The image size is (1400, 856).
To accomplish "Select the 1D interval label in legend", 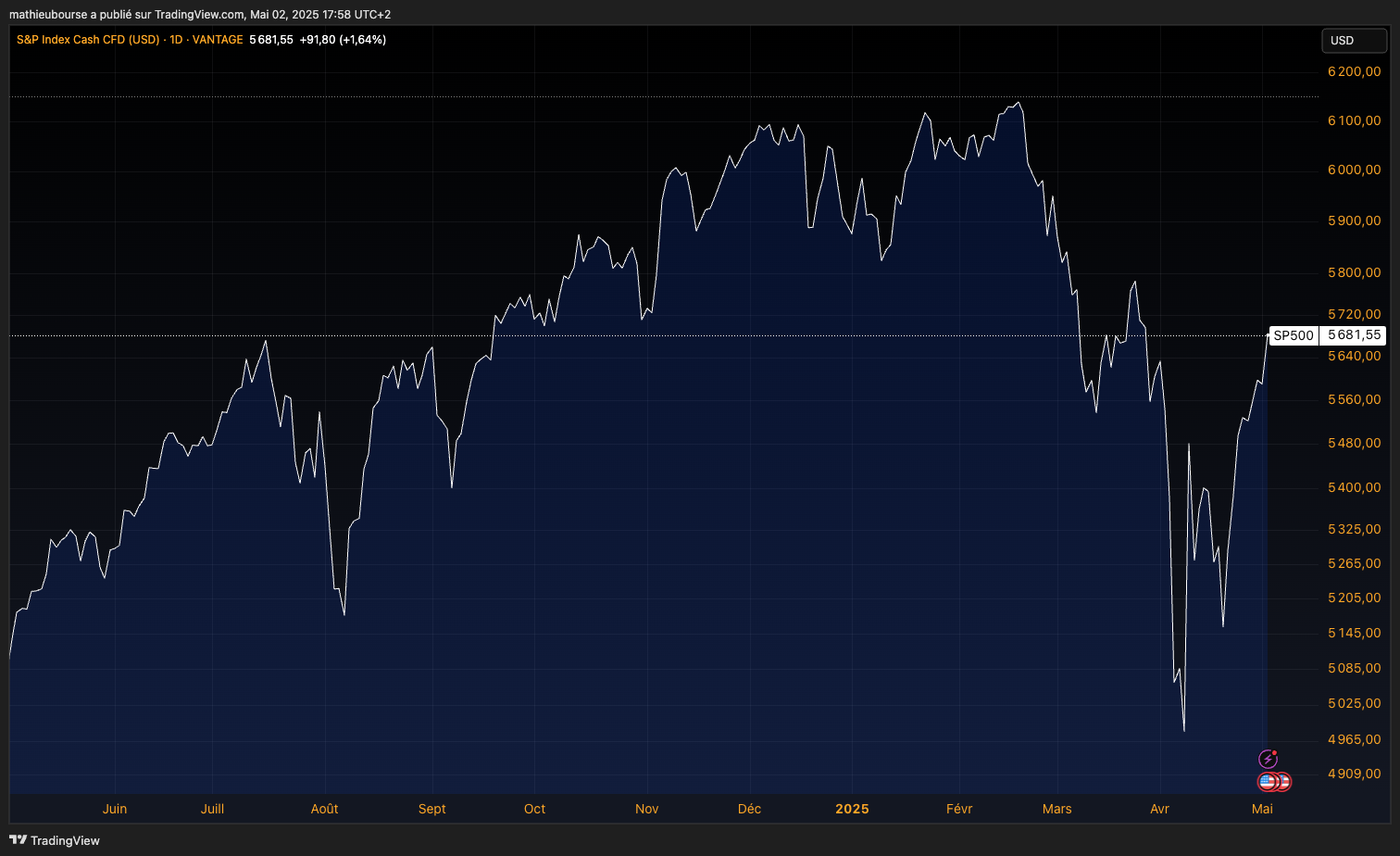I will tap(176, 40).
